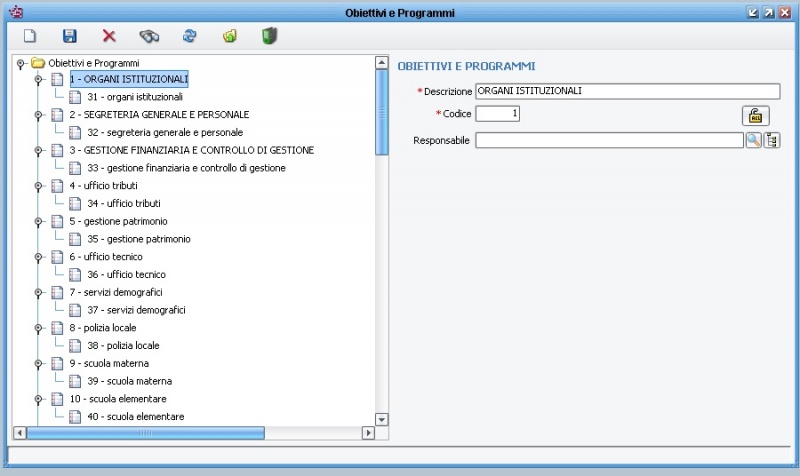Image resolution: width=800 pixels, height=476 pixels.
Task: Collapse the 1 - ORGANI ISTITUZIONALI node
Action: pyautogui.click(x=38, y=79)
